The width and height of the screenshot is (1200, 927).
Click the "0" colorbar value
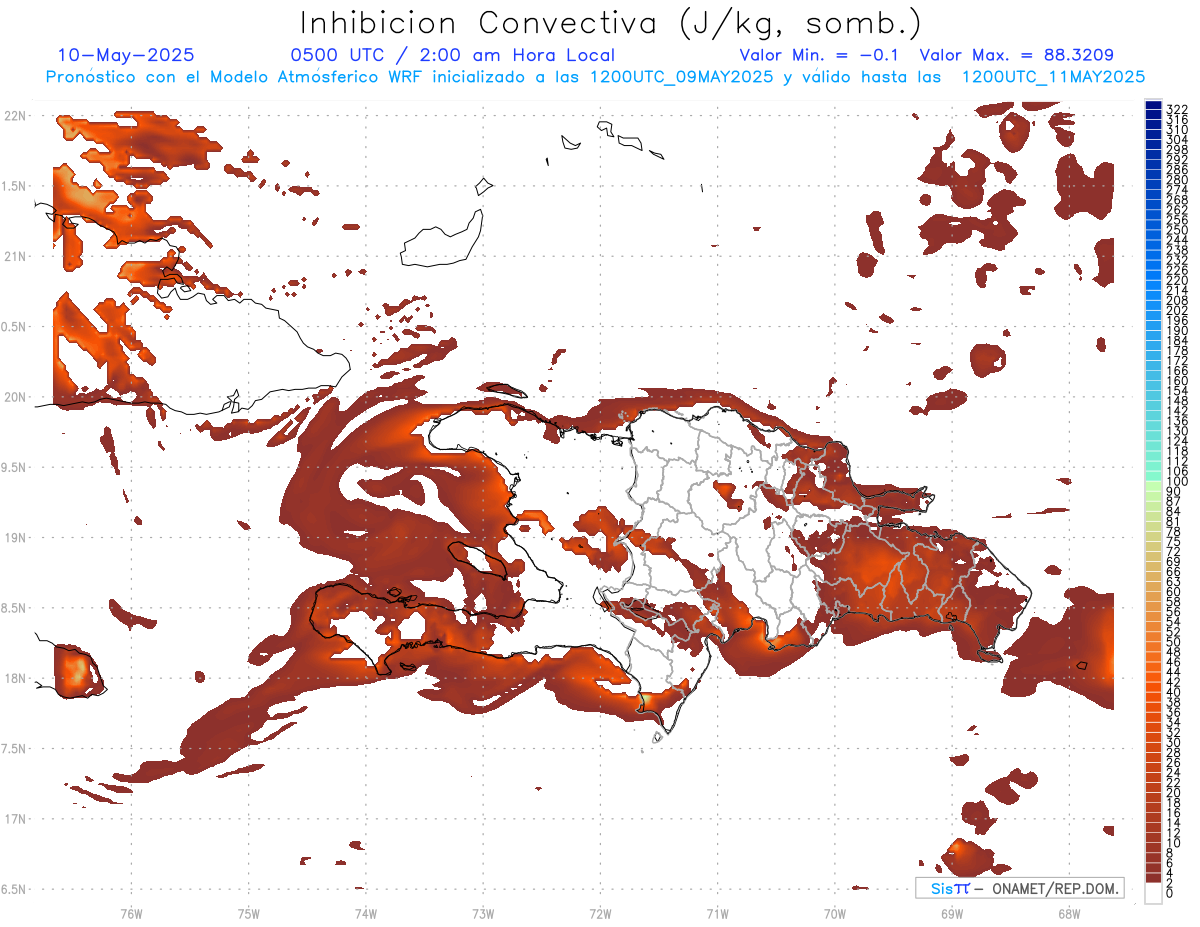click(1170, 891)
